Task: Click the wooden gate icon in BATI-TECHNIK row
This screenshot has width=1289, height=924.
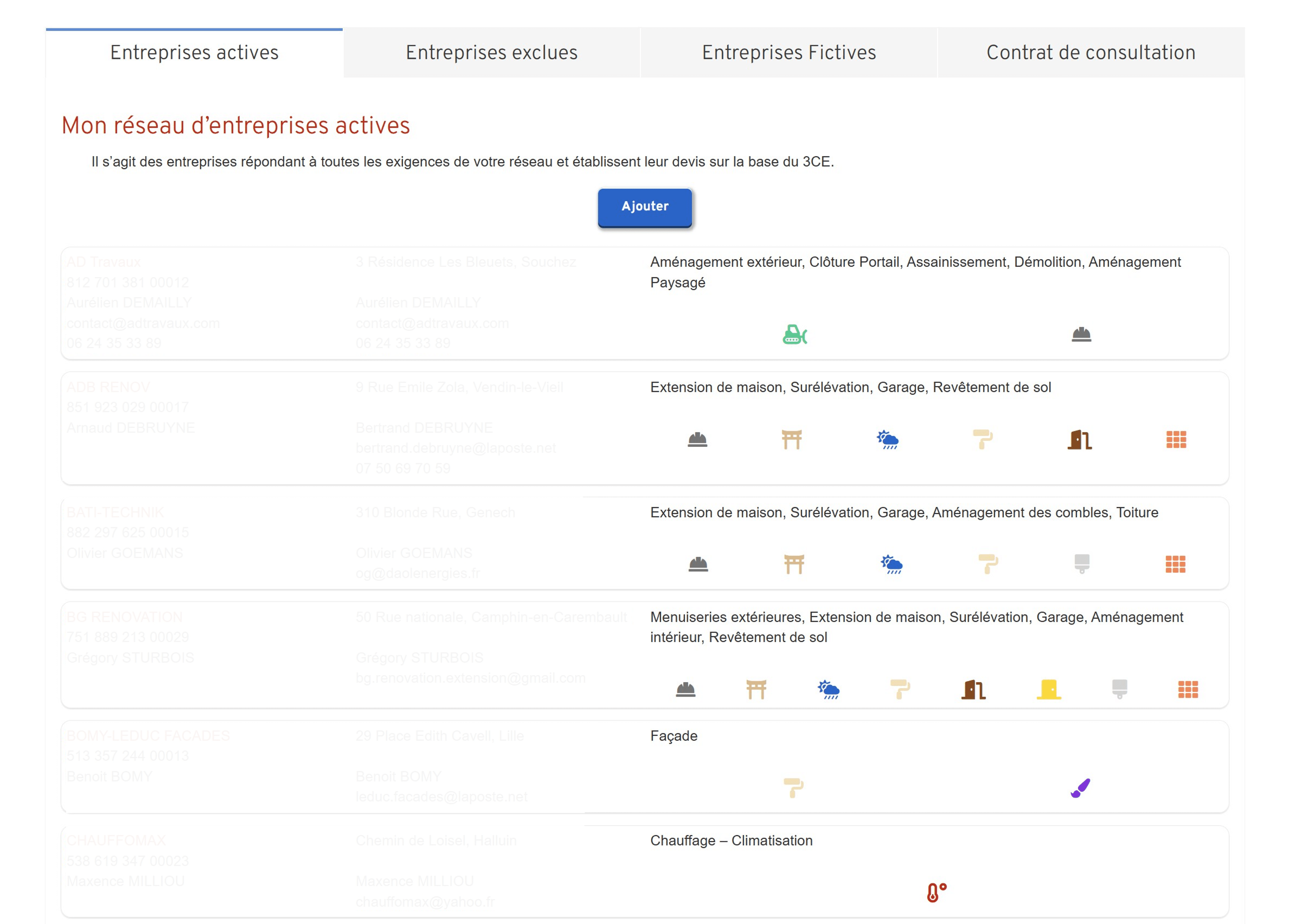Action: pos(793,564)
